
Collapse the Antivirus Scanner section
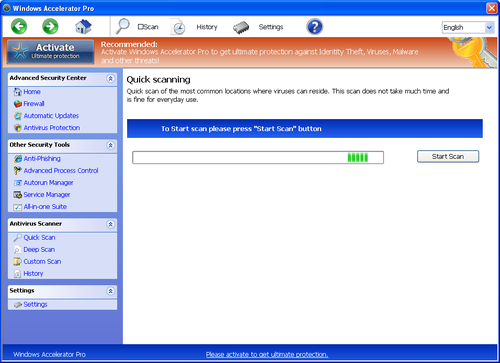pyautogui.click(x=110, y=224)
